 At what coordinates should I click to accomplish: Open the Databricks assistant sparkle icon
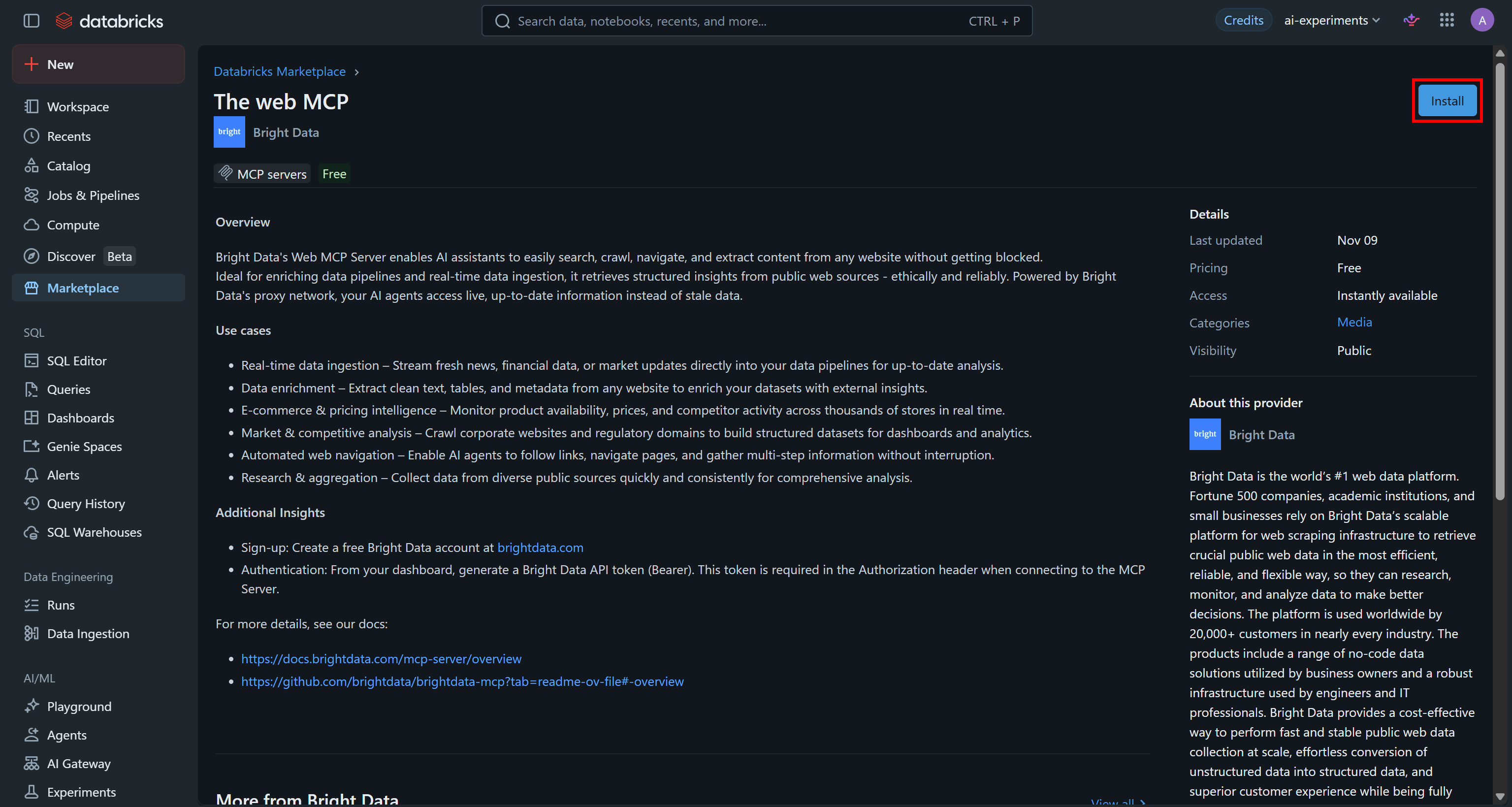coord(1411,21)
